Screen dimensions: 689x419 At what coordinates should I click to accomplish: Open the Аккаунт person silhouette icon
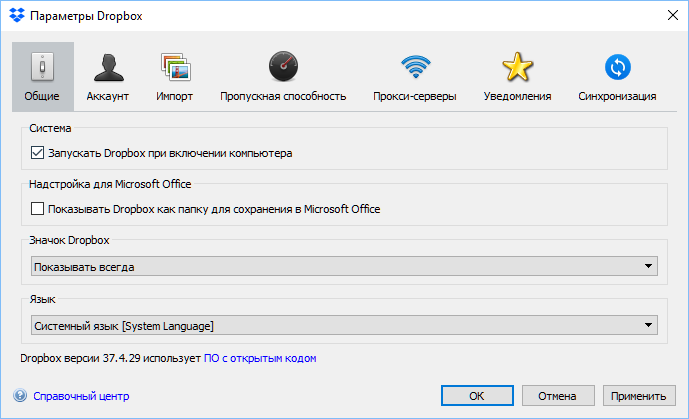coord(108,67)
